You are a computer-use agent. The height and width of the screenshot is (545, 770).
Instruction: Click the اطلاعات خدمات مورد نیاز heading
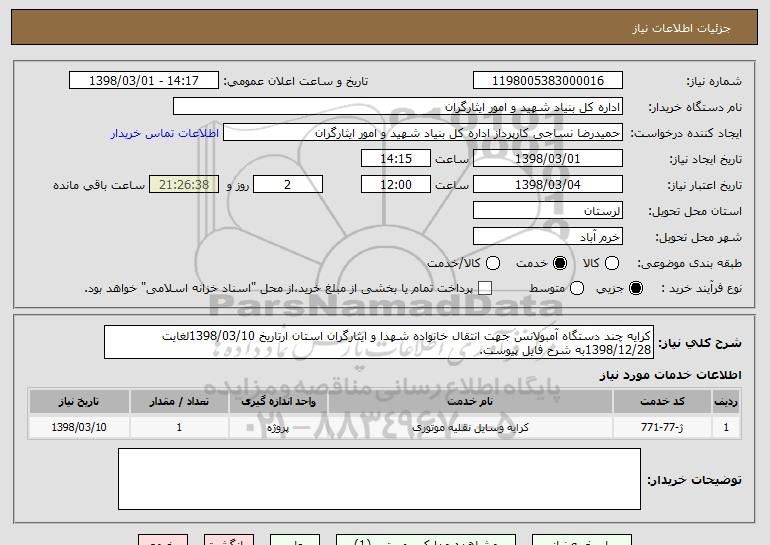(670, 375)
